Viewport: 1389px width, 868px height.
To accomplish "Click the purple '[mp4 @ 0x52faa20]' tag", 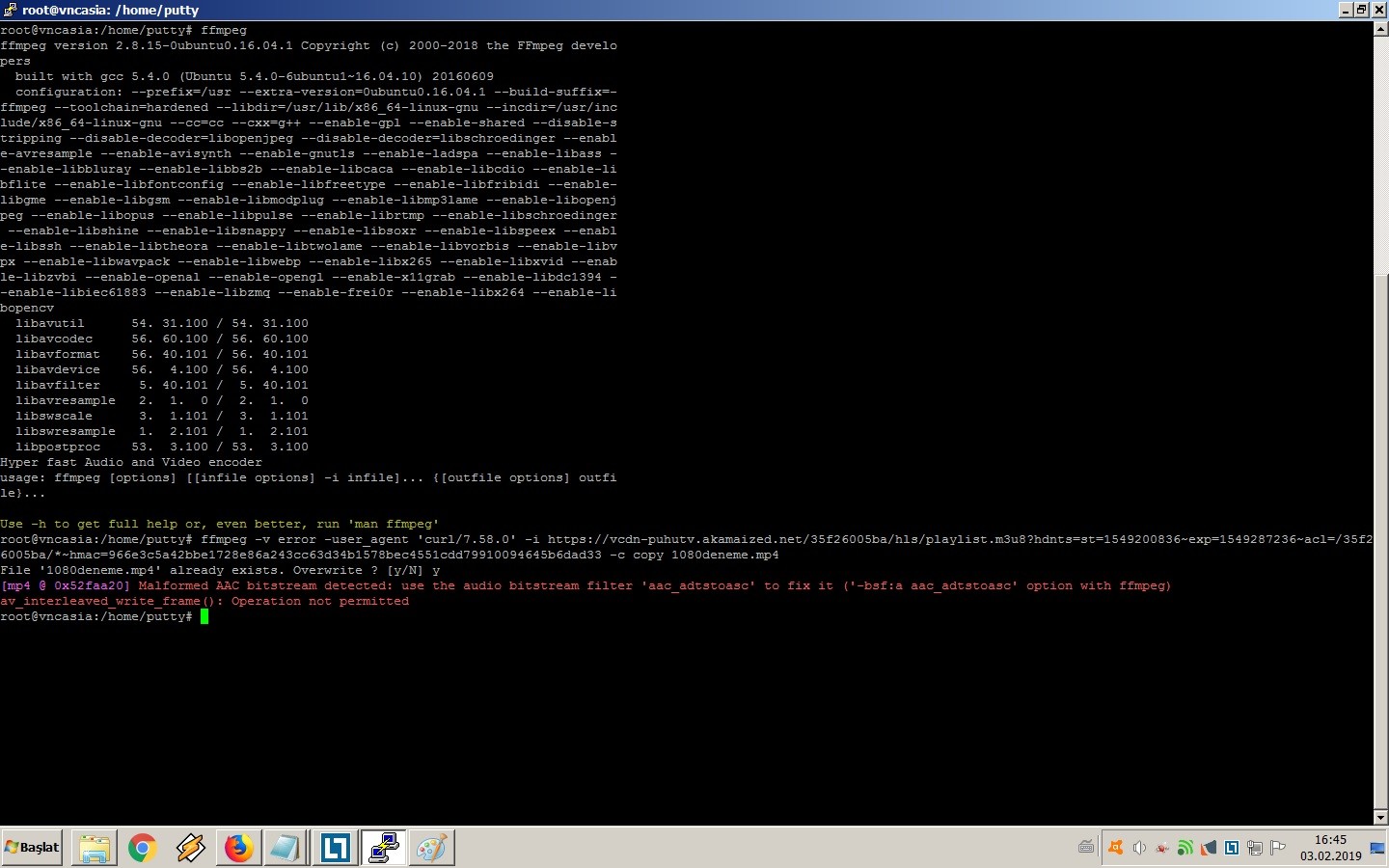I will [x=66, y=585].
